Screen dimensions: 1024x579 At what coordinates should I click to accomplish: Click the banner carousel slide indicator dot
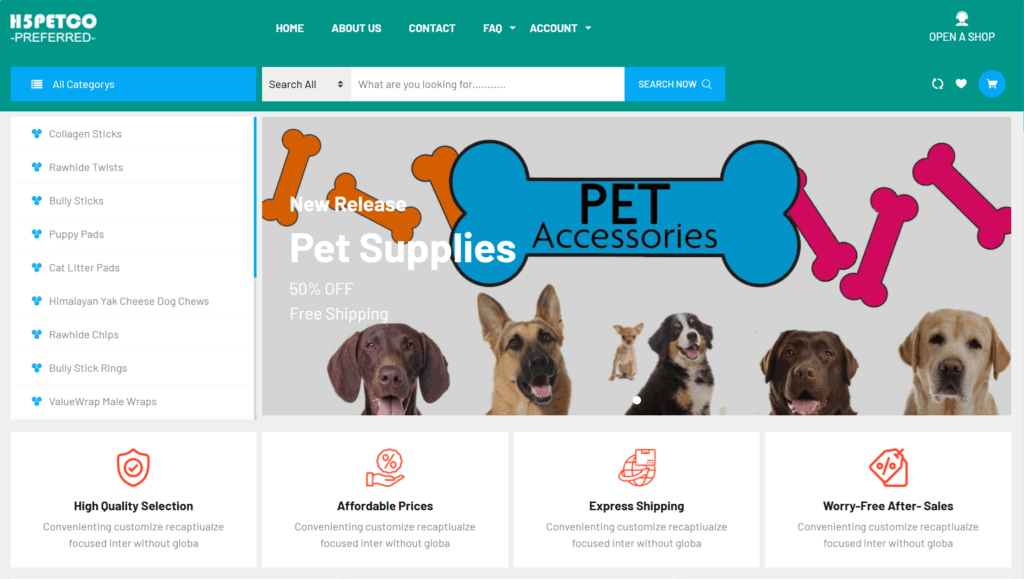point(637,400)
